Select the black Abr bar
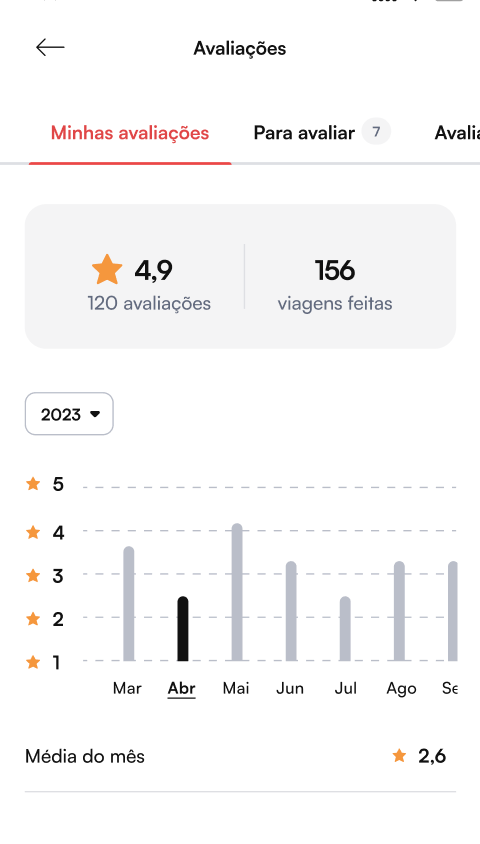Image resolution: width=480 pixels, height=844 pixels. [183, 629]
